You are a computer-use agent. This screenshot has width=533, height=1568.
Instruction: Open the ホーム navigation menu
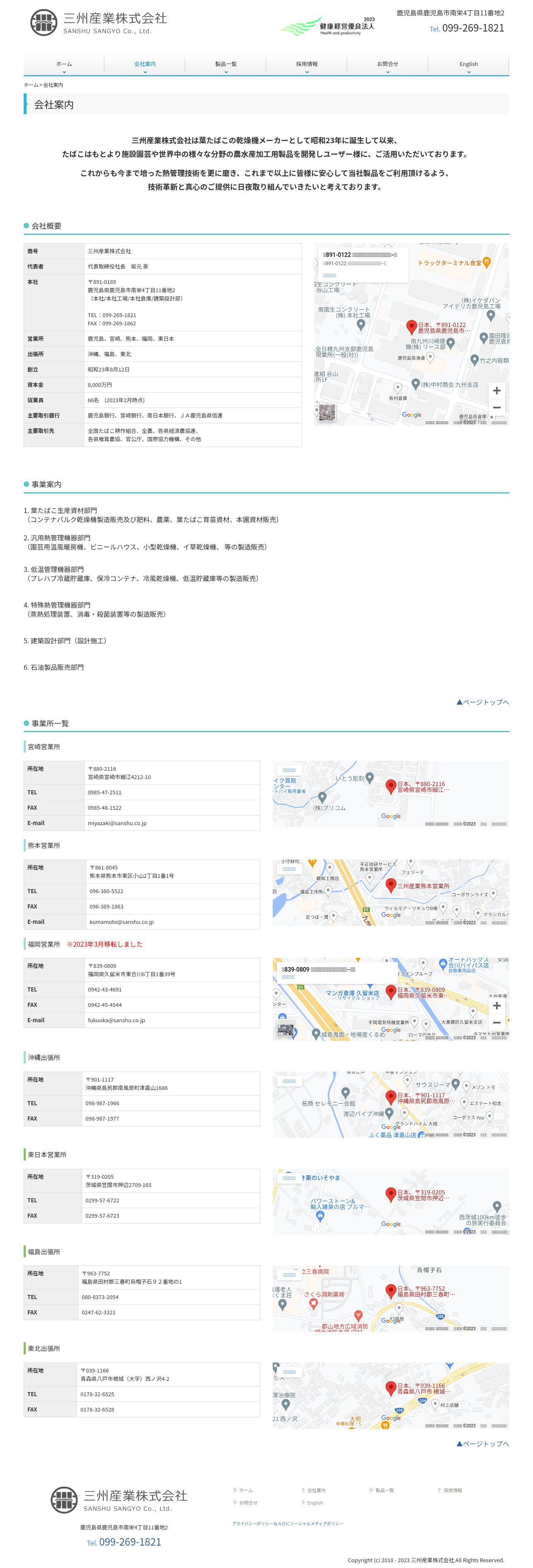coord(64,64)
